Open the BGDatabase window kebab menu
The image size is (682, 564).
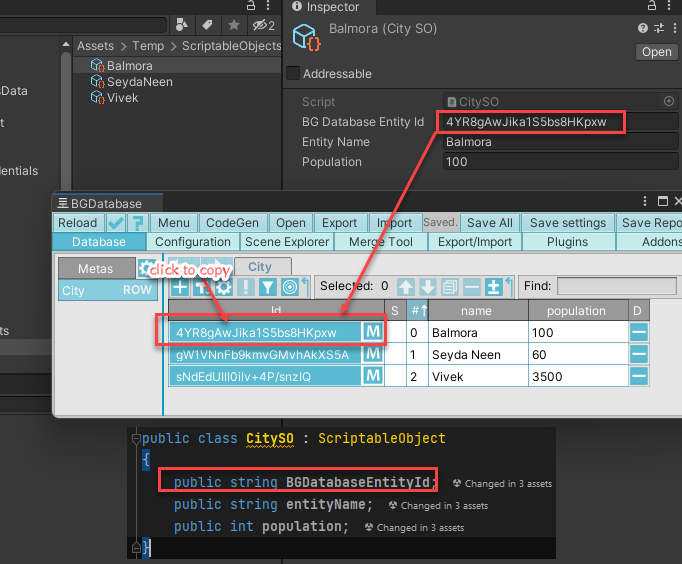click(x=645, y=201)
